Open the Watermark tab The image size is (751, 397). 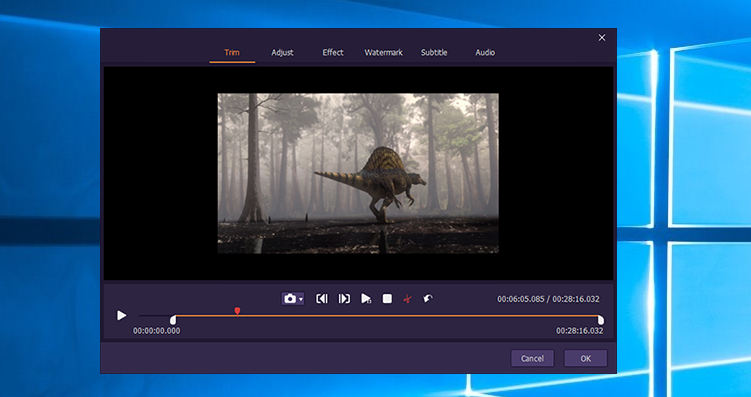pyautogui.click(x=383, y=53)
